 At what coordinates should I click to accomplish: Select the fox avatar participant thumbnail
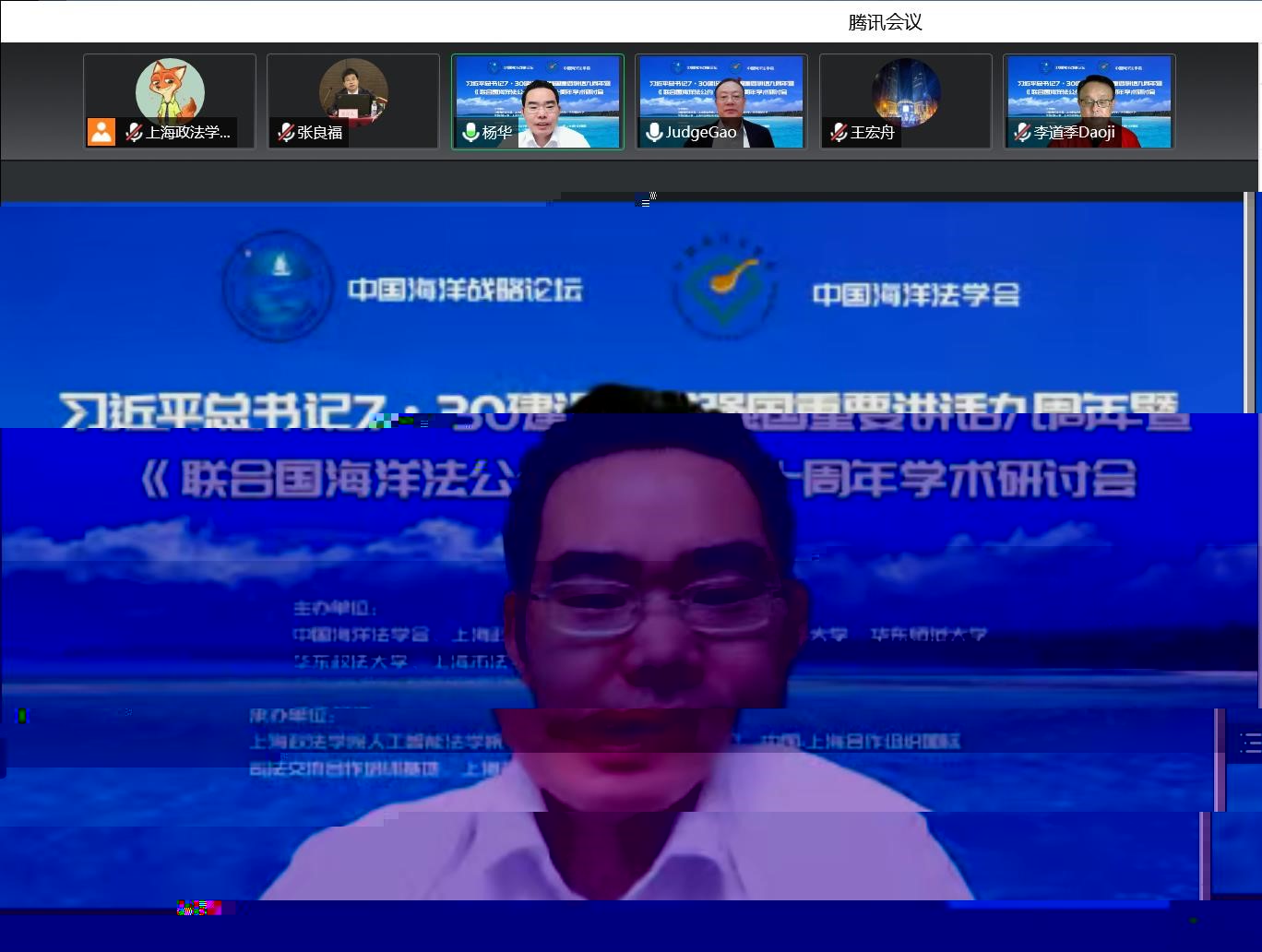click(x=170, y=101)
